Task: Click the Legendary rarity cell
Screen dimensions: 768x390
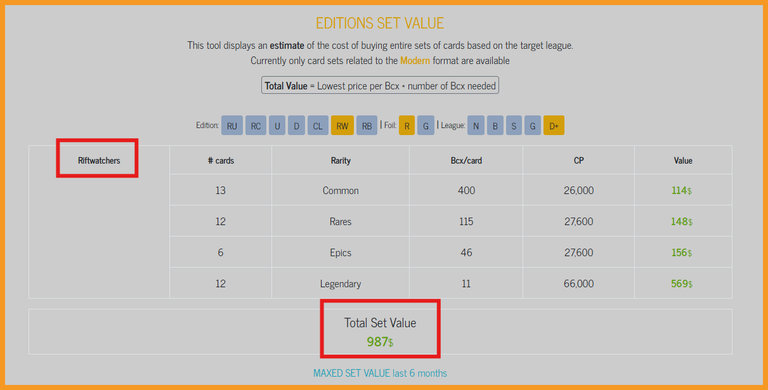Action: point(340,284)
